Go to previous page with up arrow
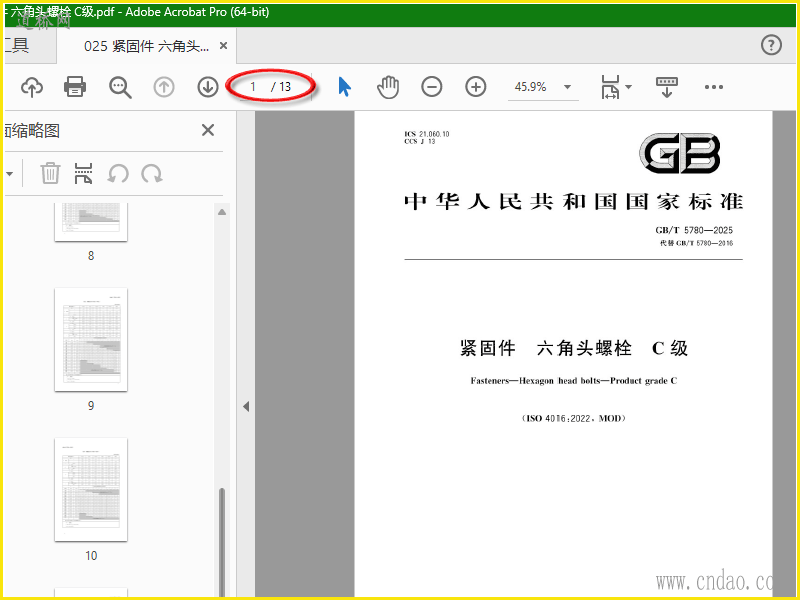 (x=164, y=87)
